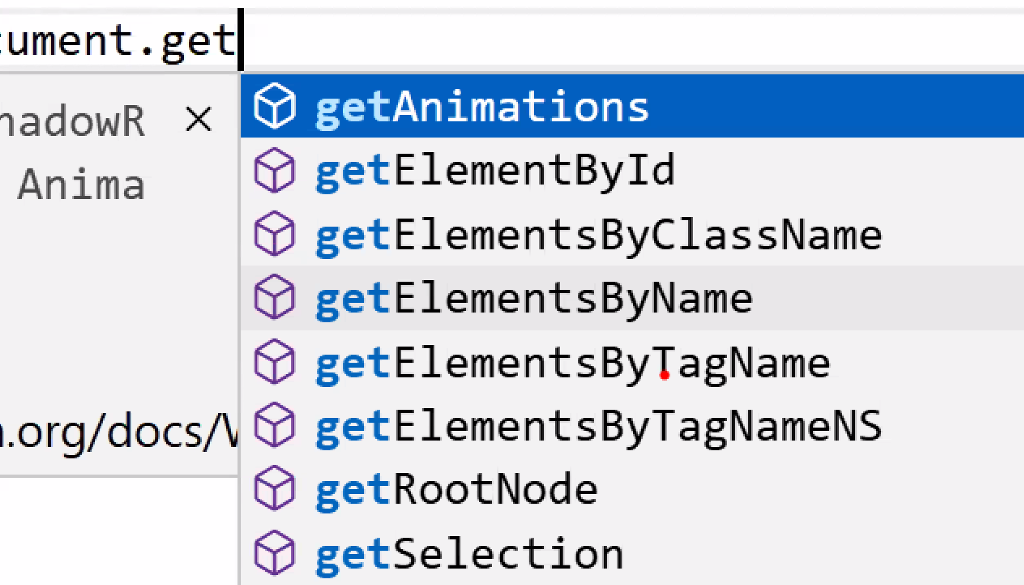The width and height of the screenshot is (1024, 585).
Task: Choose the getElementsByTagName entry
Action: 632,362
